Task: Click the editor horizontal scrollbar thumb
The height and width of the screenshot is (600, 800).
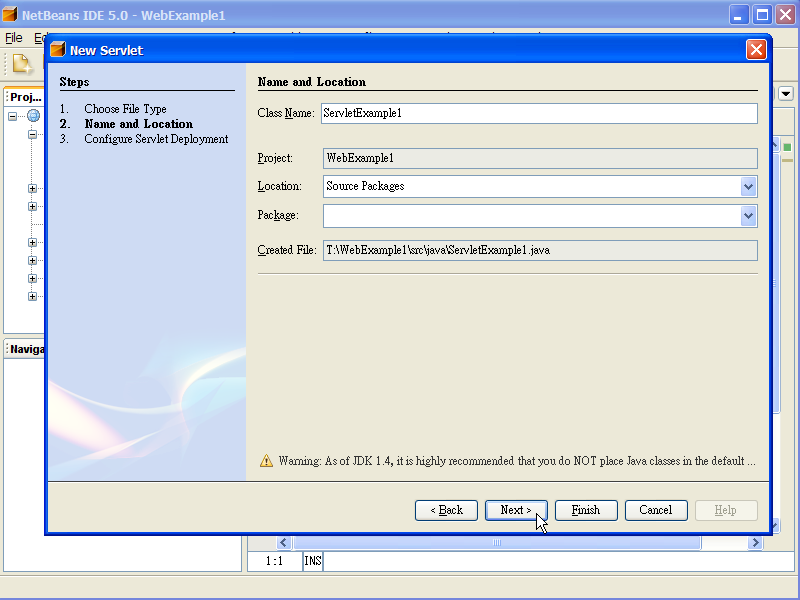Action: (497, 542)
